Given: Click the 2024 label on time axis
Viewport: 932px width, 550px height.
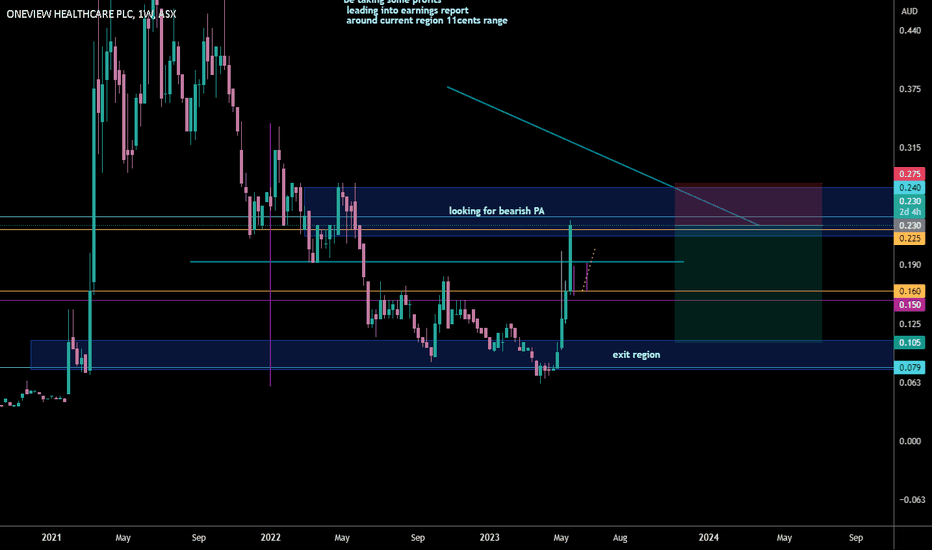Looking at the screenshot, I should 709,538.
